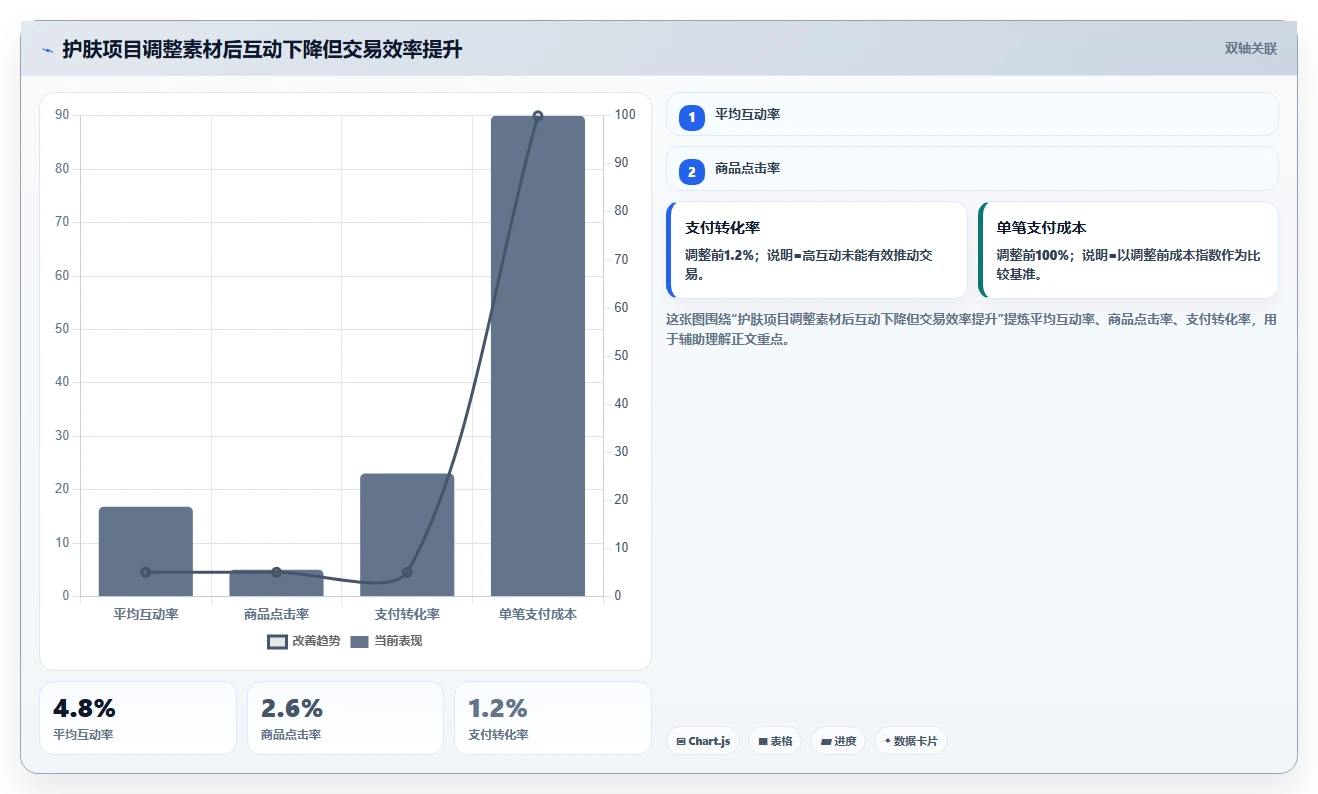Click the trend line point above 支付转化率
The height and width of the screenshot is (794, 1318).
tap(407, 573)
